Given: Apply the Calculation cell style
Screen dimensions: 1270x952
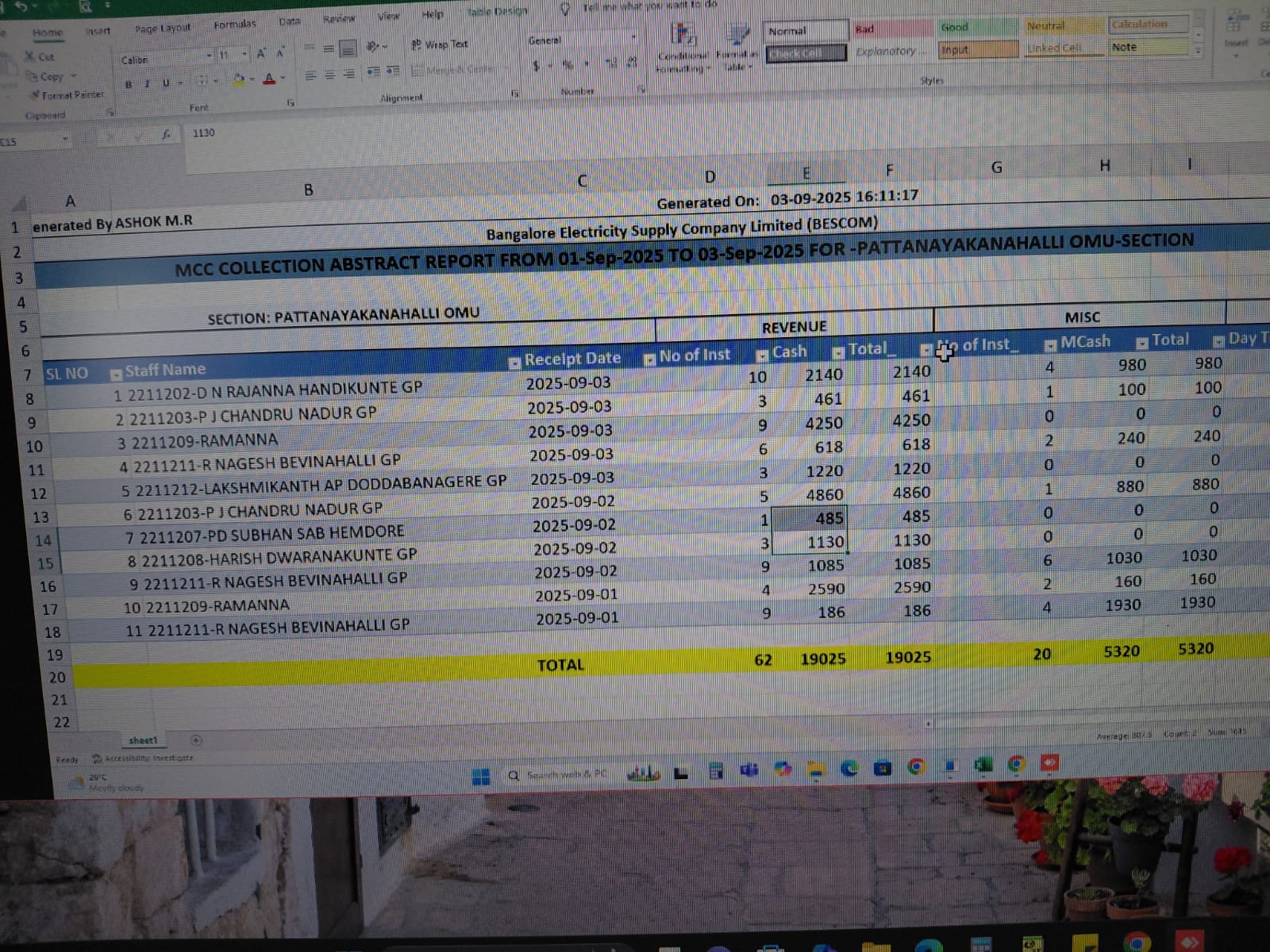Looking at the screenshot, I should (1148, 24).
